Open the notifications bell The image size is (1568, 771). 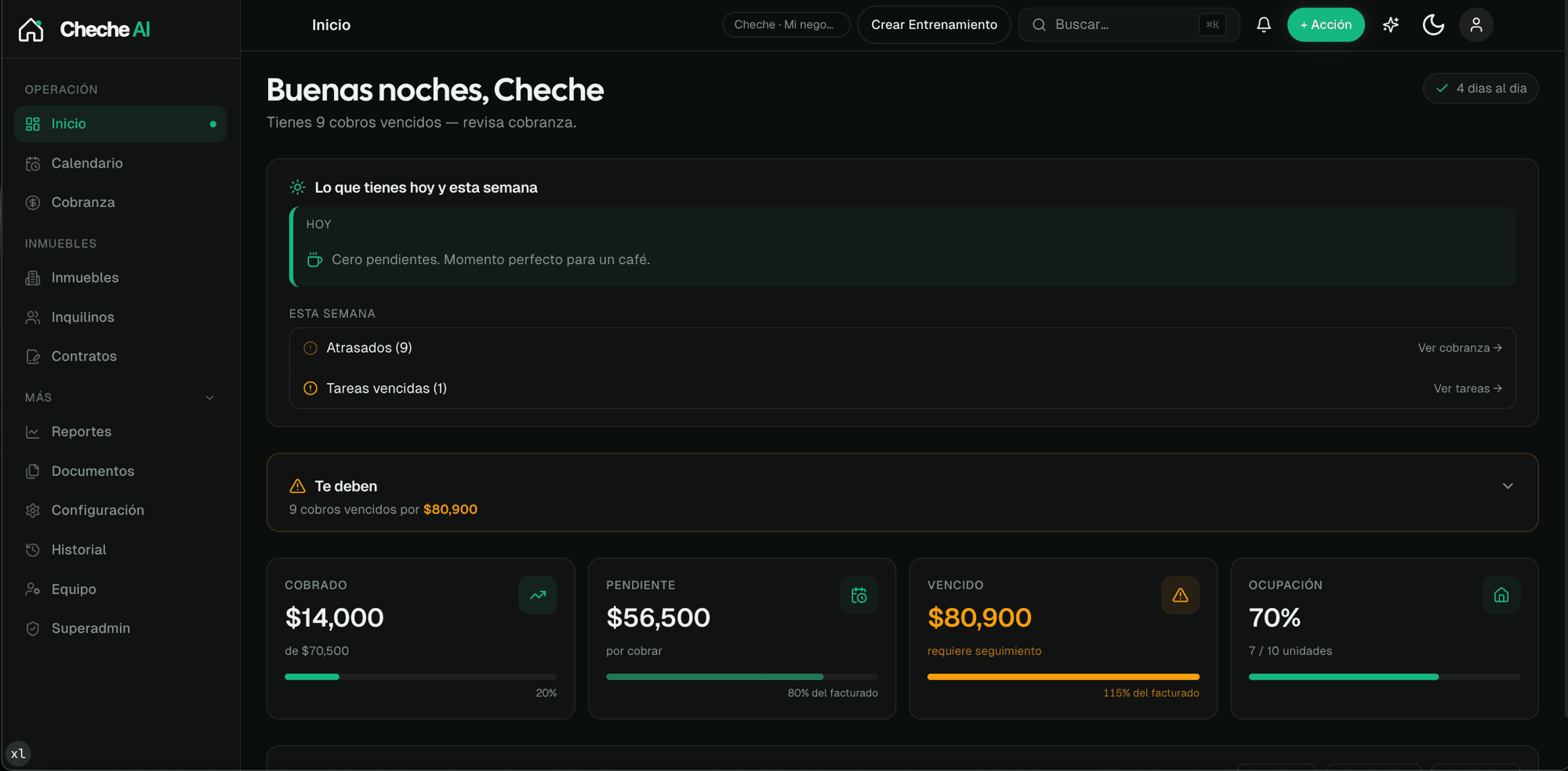pyautogui.click(x=1264, y=25)
